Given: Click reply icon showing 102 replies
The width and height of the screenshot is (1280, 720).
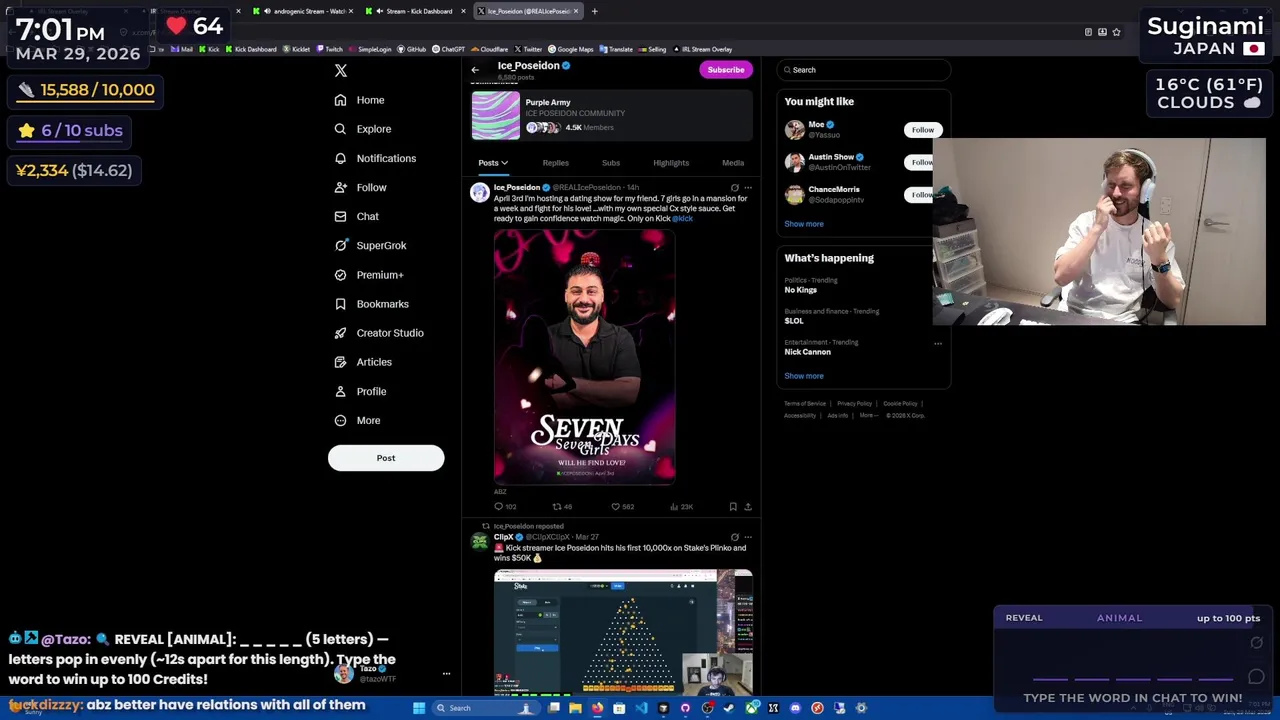Looking at the screenshot, I should [499, 507].
